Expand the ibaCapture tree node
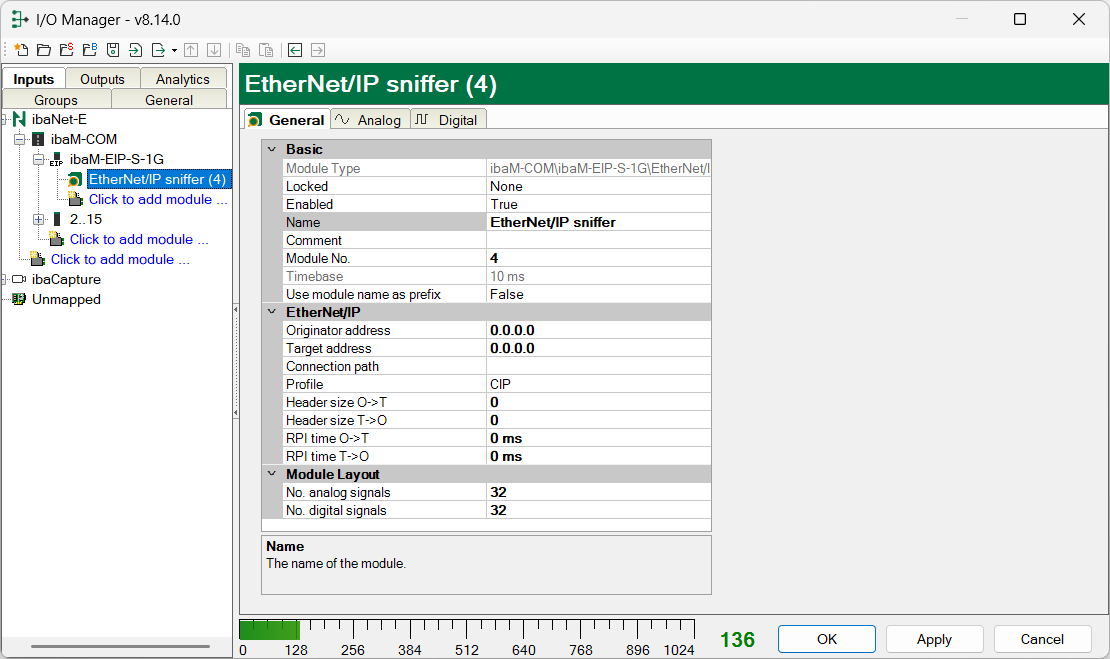 point(4,280)
